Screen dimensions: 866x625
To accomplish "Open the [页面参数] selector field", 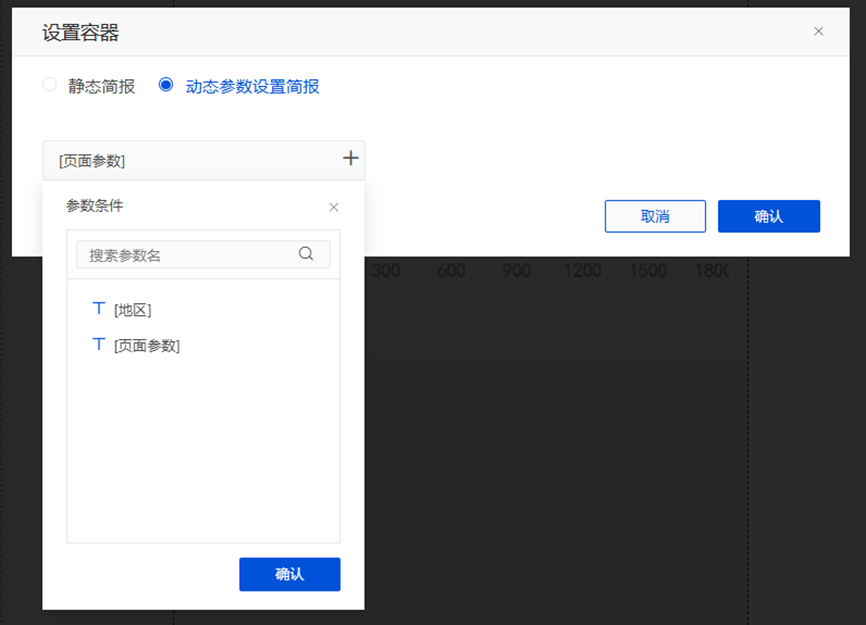I will (204, 160).
